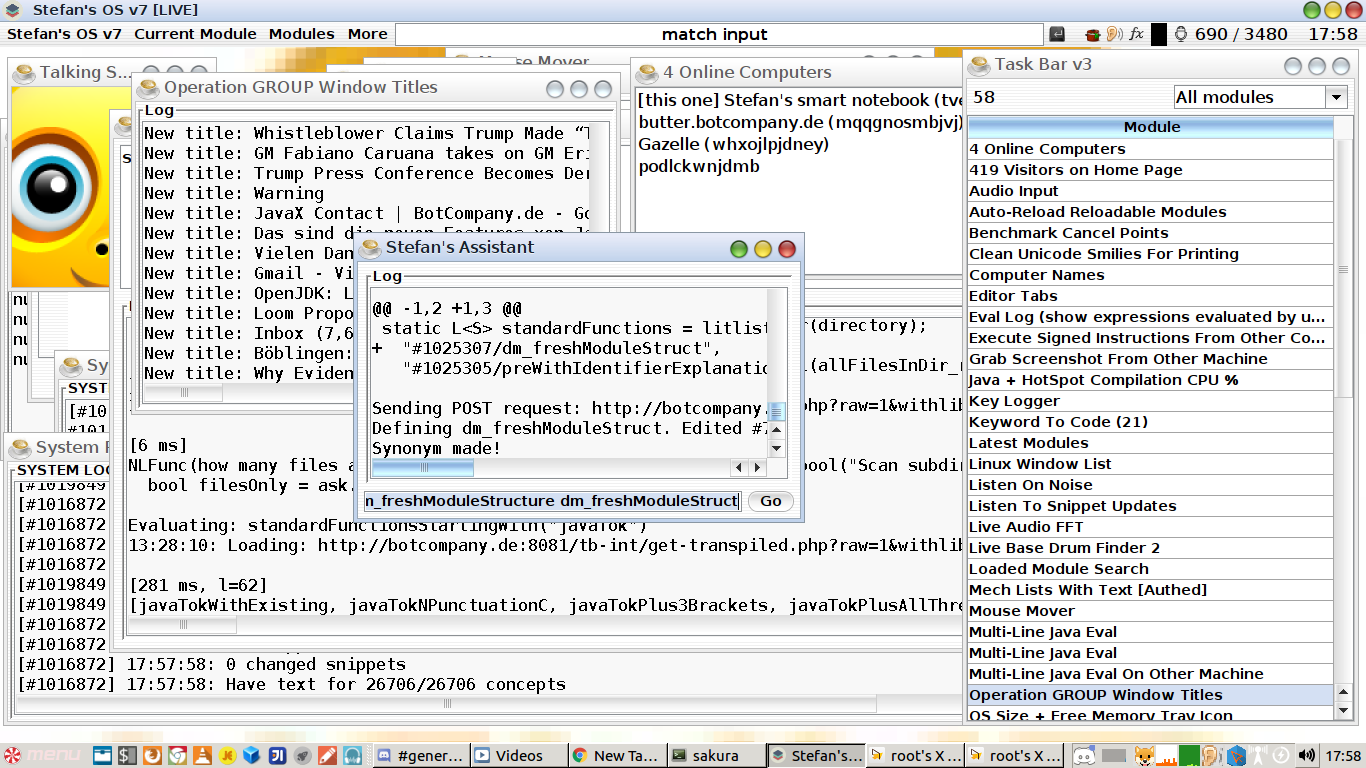1366x768 pixels.
Task: Click the match input text field
Action: 714,34
